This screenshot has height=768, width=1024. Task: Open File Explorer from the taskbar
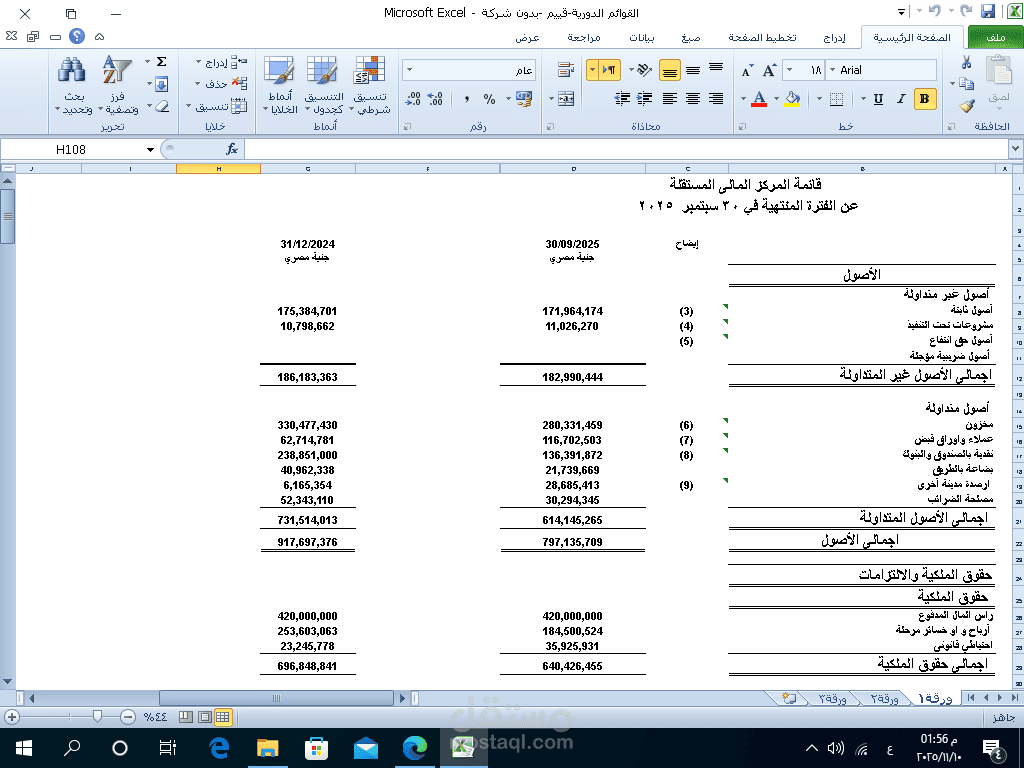point(267,748)
